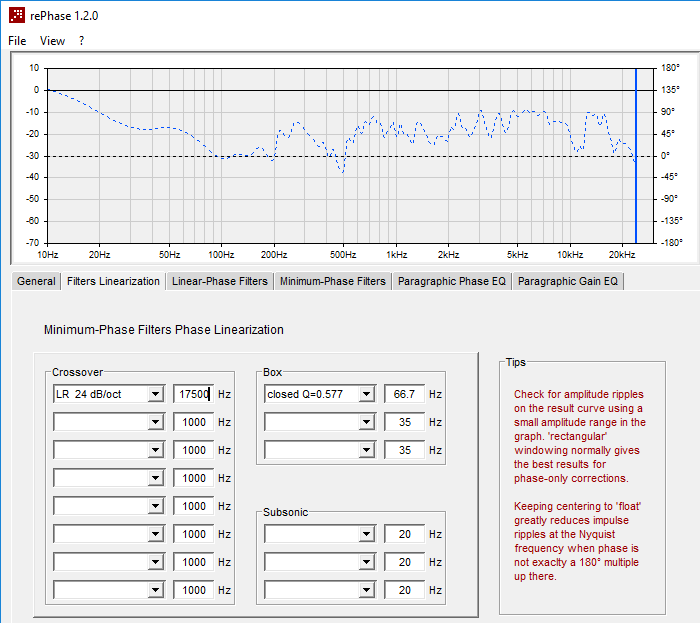Expand the second Box type dropdown
This screenshot has width=700, height=623.
tap(367, 422)
